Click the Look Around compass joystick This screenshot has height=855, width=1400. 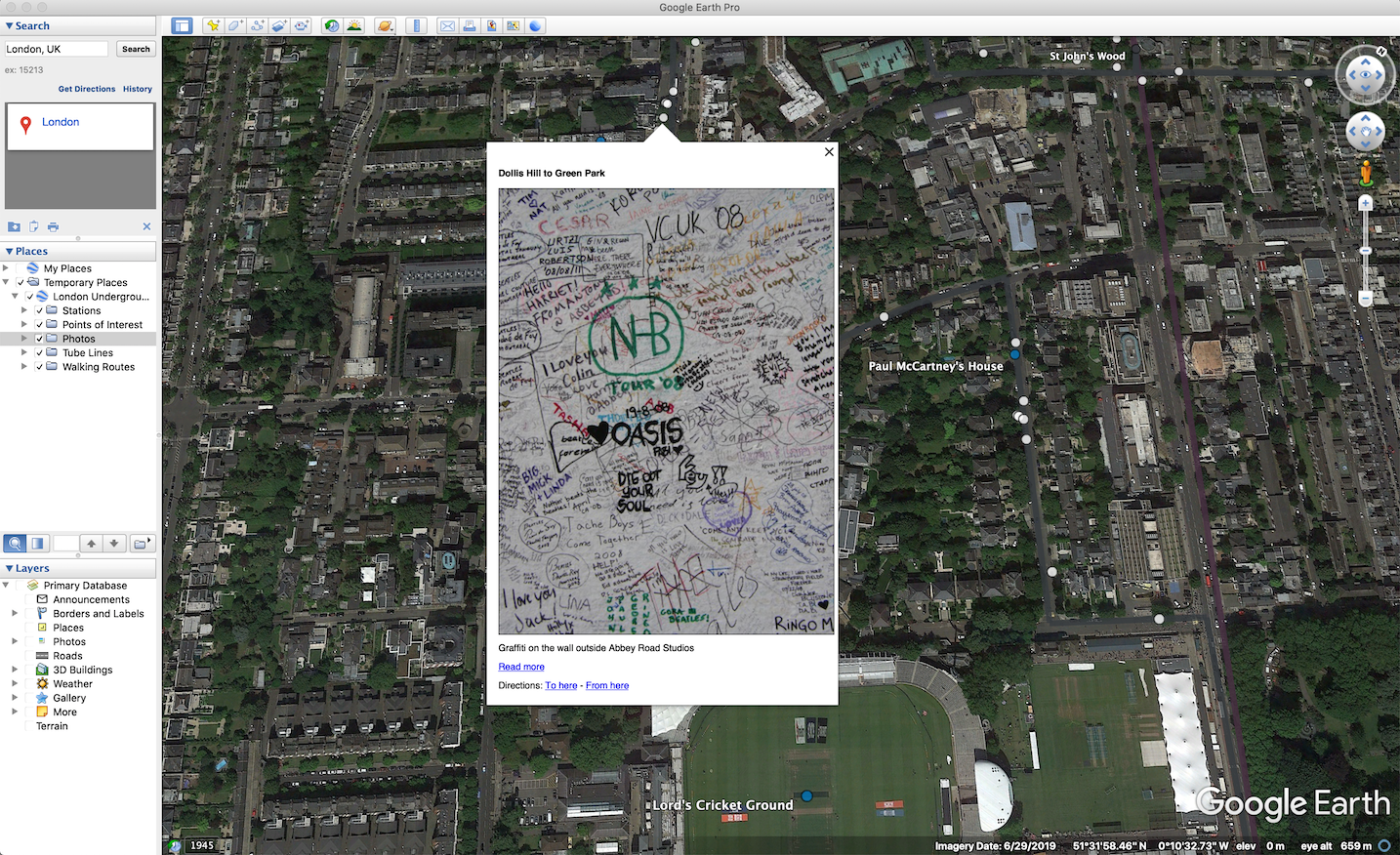(x=1365, y=74)
